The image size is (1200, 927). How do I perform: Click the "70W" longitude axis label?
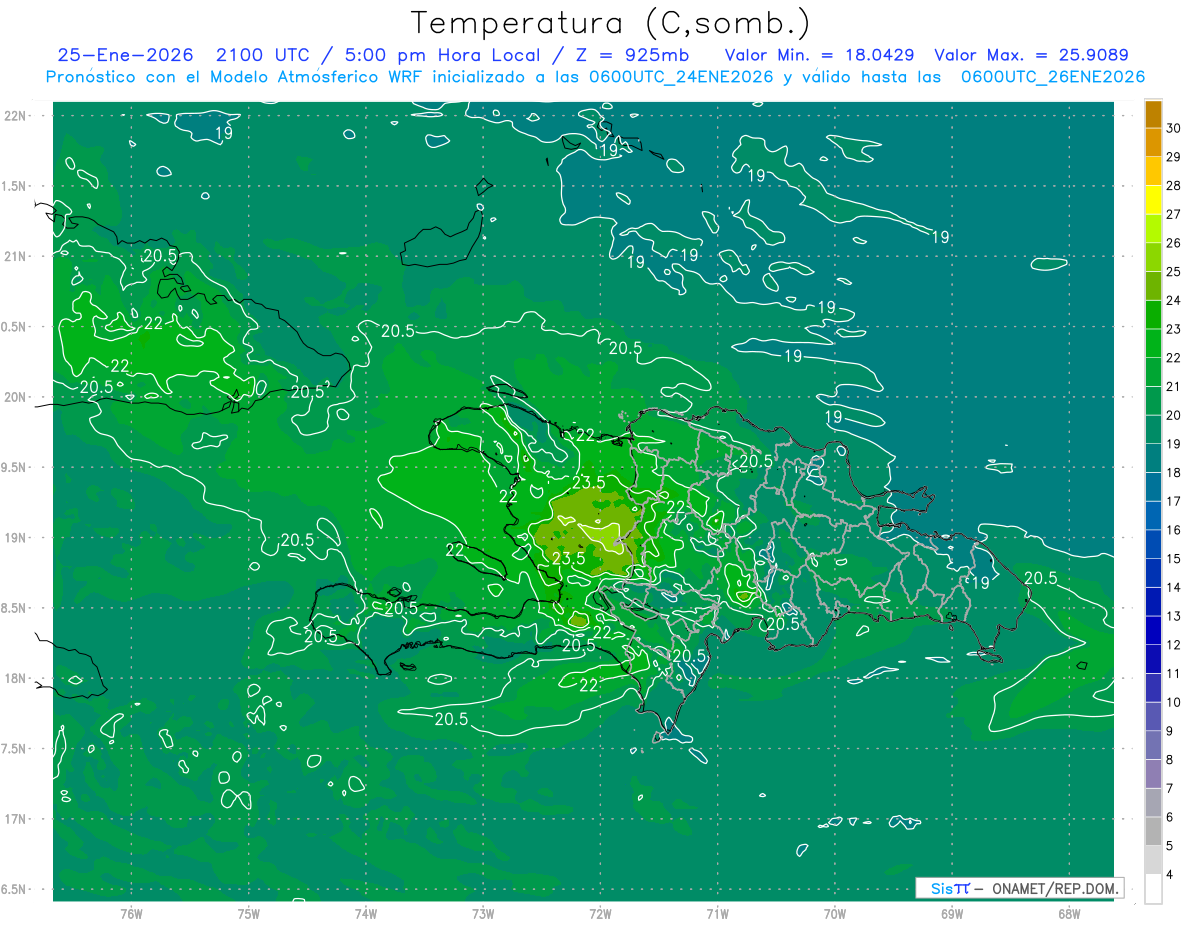click(834, 913)
